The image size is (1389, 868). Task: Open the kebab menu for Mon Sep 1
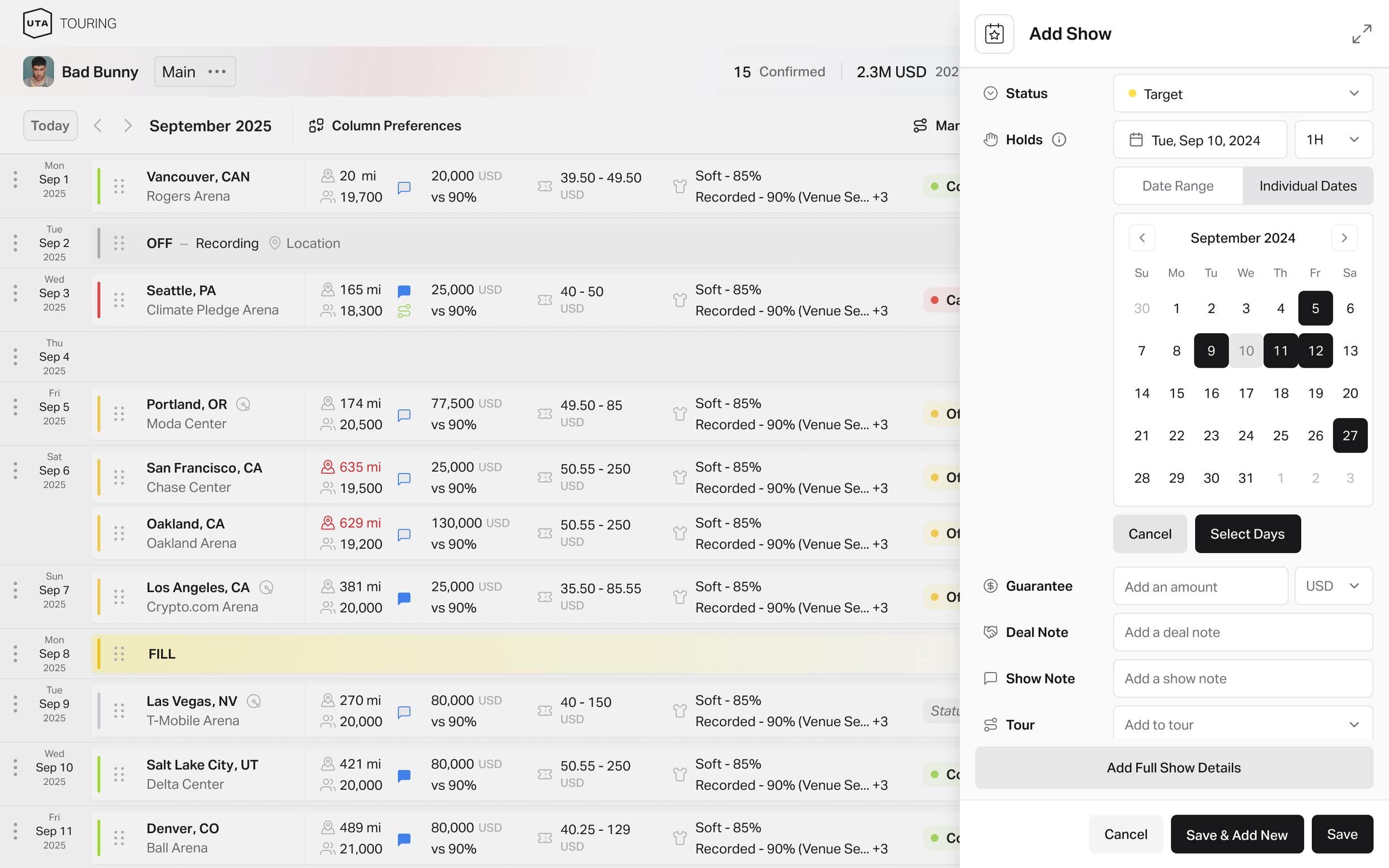pyautogui.click(x=16, y=180)
